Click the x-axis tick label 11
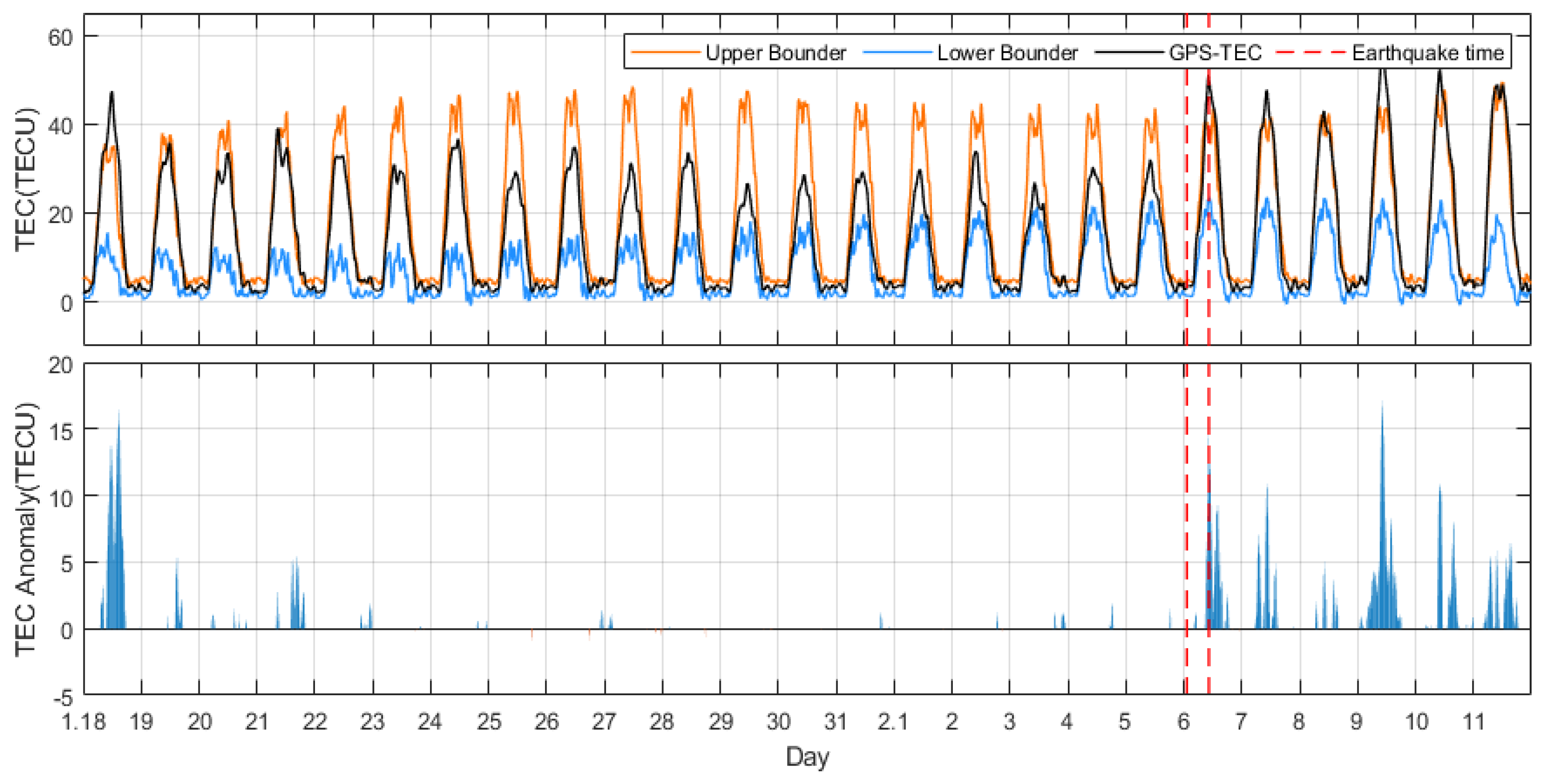Viewport: 1545px width, 784px height. pyautogui.click(x=1473, y=722)
